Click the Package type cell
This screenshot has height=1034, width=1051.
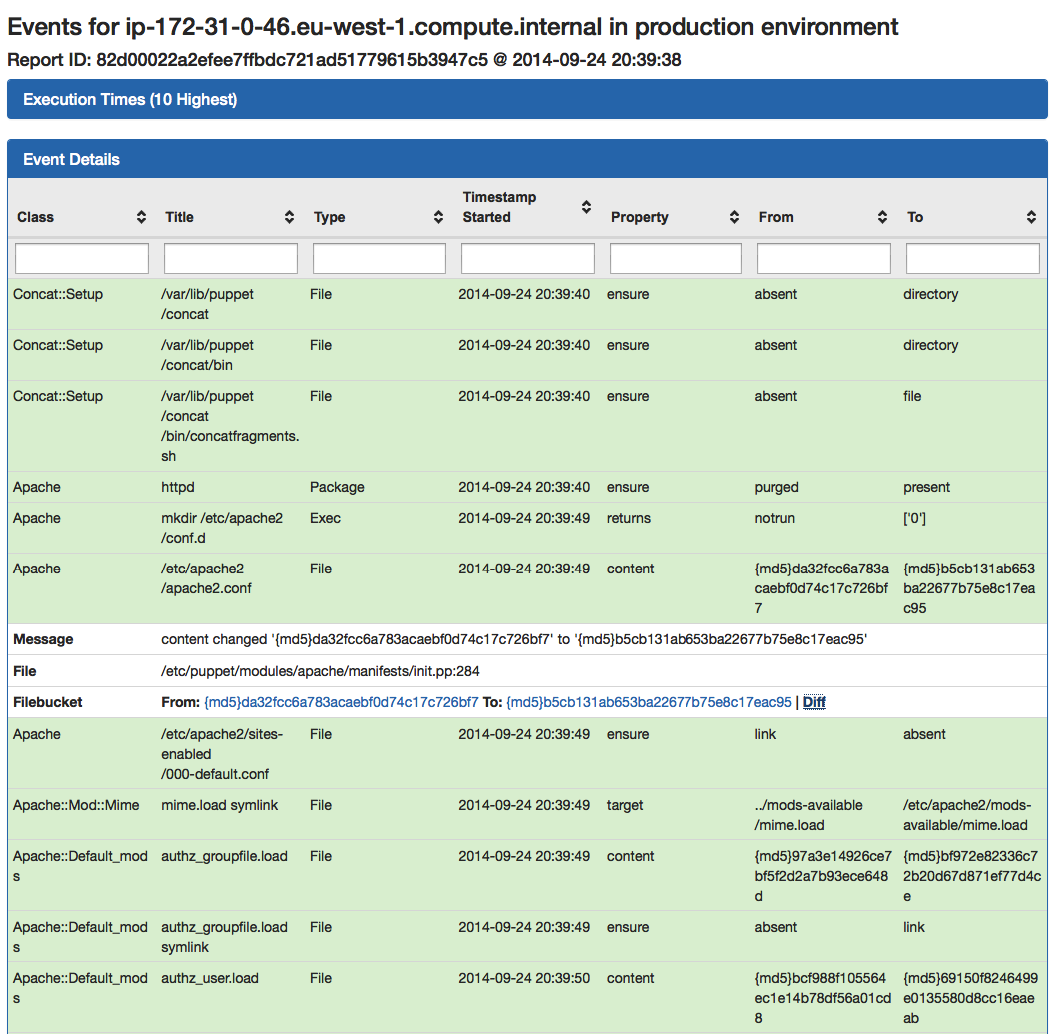point(337,487)
